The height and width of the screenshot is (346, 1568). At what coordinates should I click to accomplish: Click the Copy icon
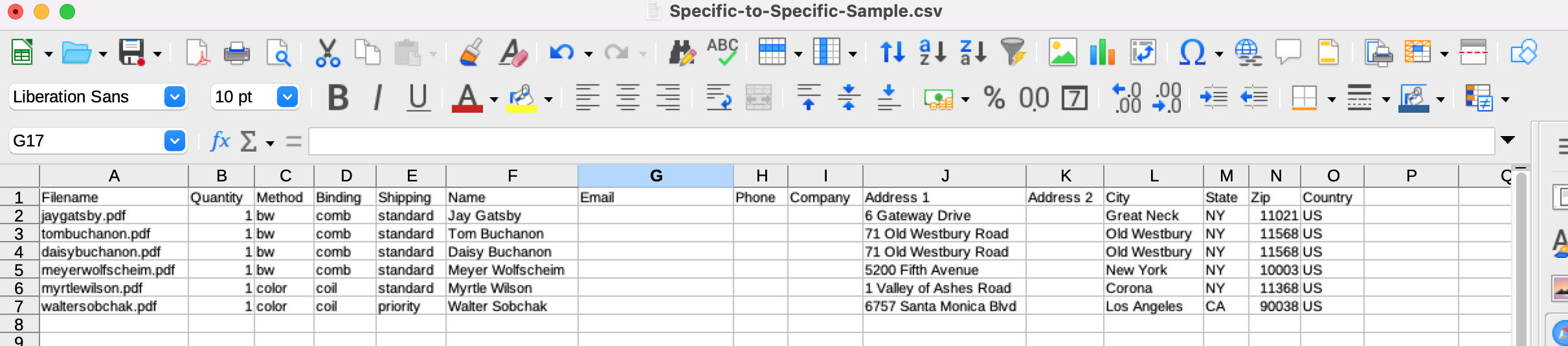367,52
